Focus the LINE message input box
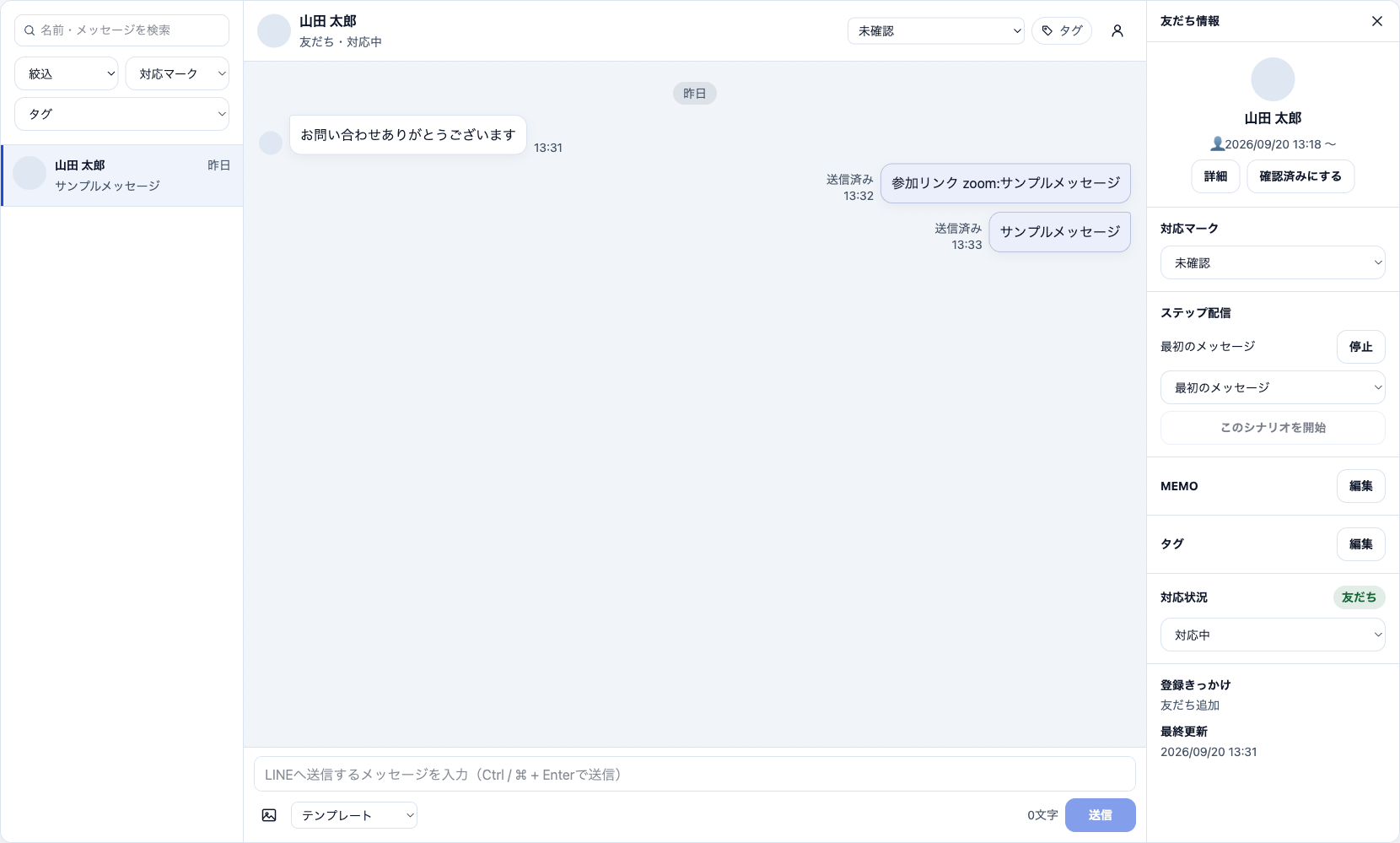Screen dimensions: 1400x843 coord(694,774)
